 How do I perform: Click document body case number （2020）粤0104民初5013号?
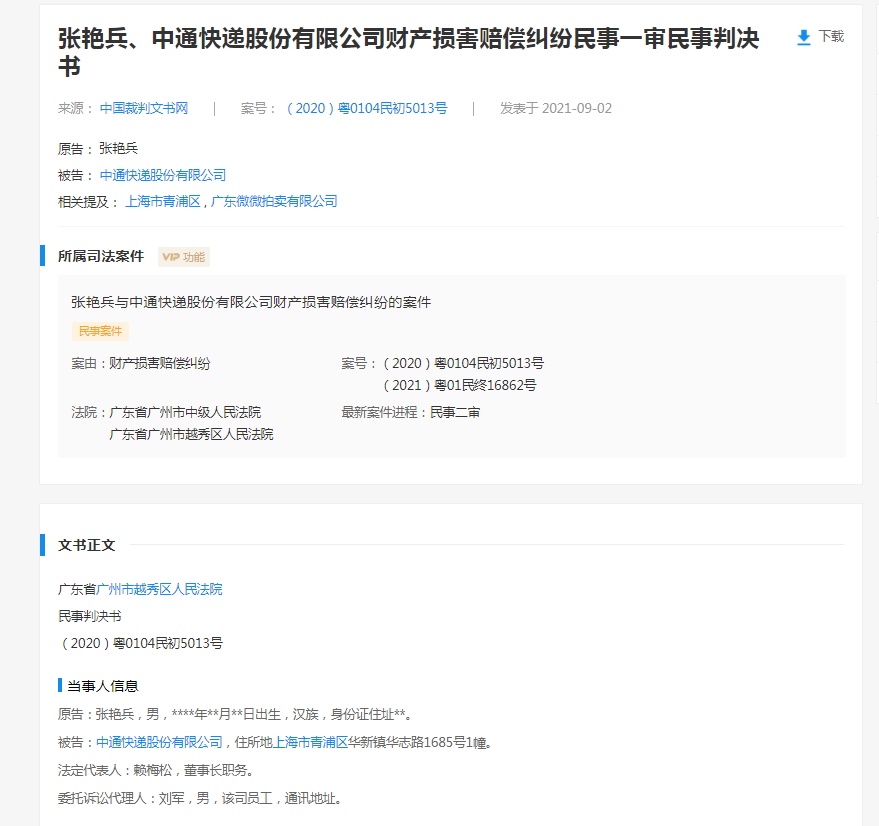pyautogui.click(x=140, y=643)
